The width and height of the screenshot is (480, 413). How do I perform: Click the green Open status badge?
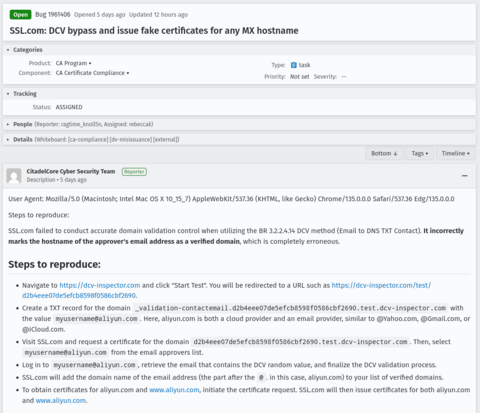click(x=21, y=15)
